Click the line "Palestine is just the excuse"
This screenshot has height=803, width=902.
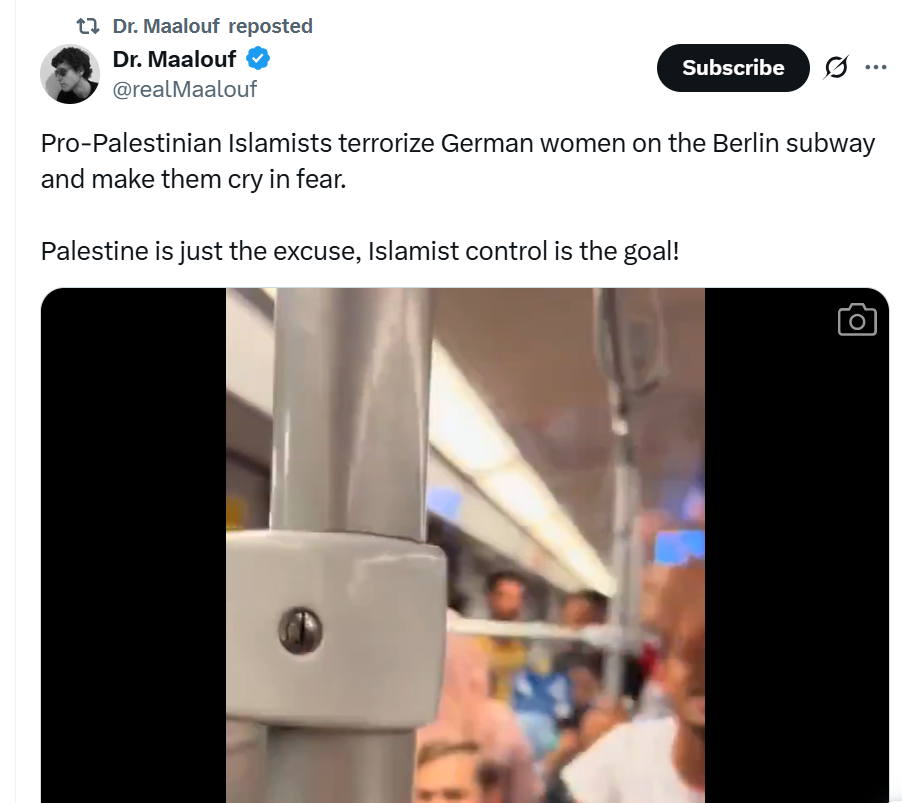click(x=360, y=251)
